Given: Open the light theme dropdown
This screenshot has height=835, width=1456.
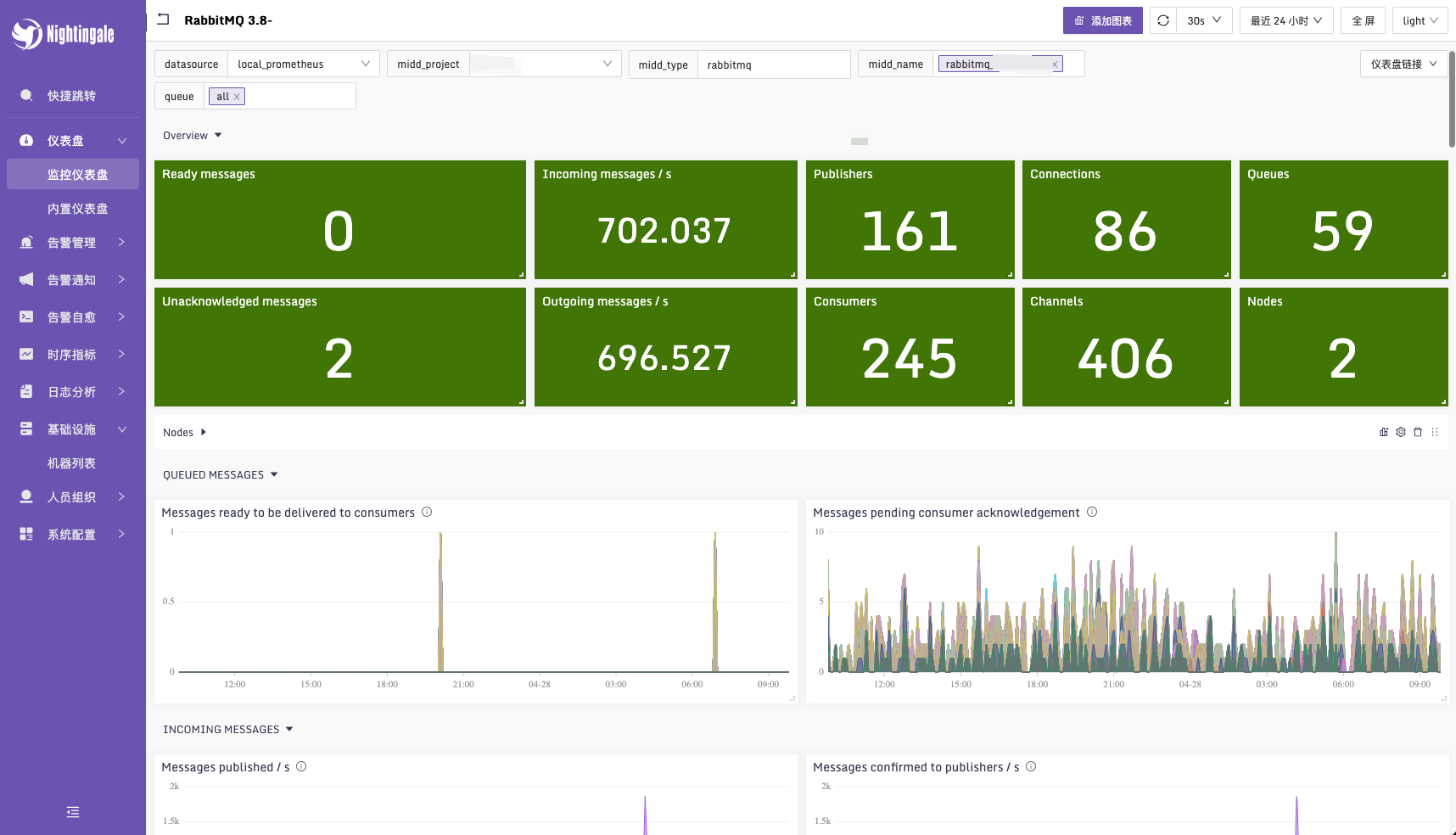Looking at the screenshot, I should pos(1420,20).
